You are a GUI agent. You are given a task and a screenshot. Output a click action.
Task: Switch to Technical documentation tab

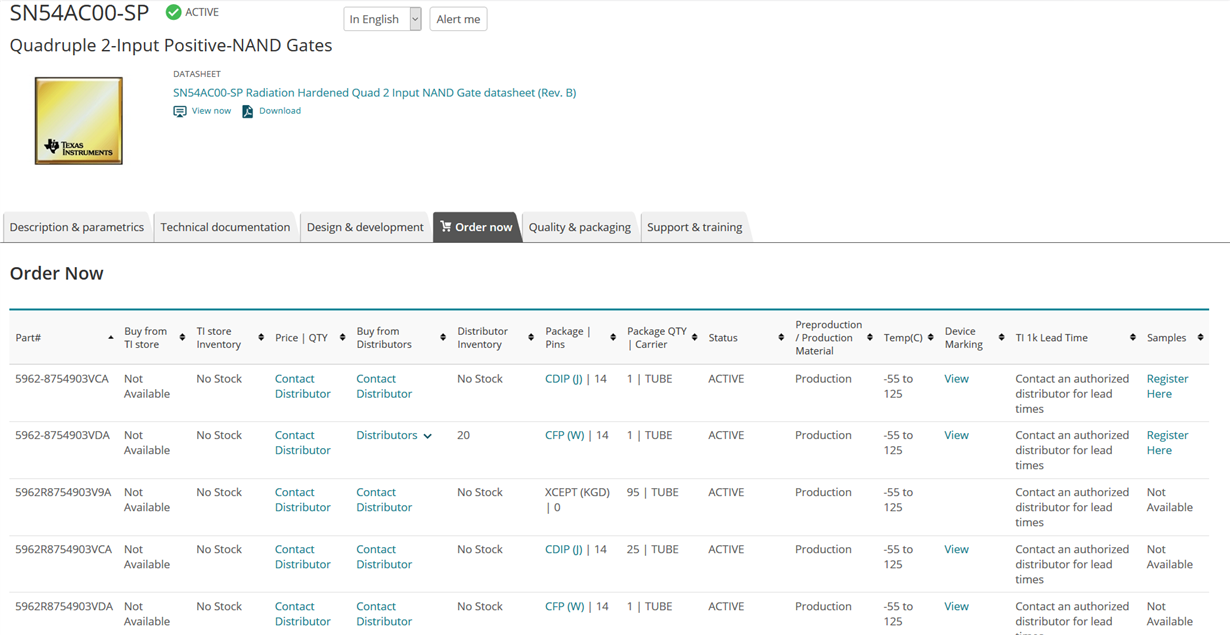pos(225,227)
